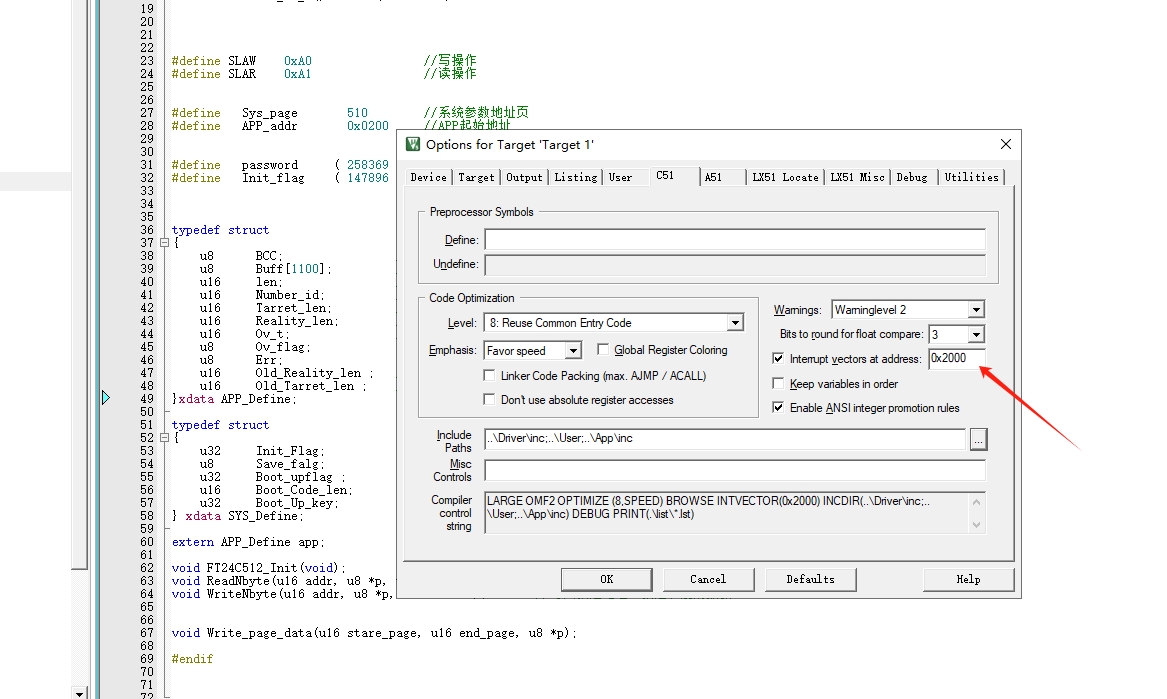The width and height of the screenshot is (1167, 699).
Task: Open the LX51 Misc tab
Action: coord(857,177)
